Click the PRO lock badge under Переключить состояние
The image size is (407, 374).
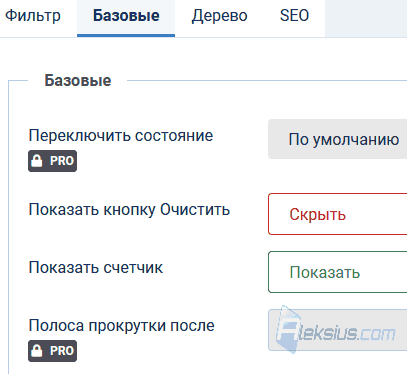click(52, 161)
